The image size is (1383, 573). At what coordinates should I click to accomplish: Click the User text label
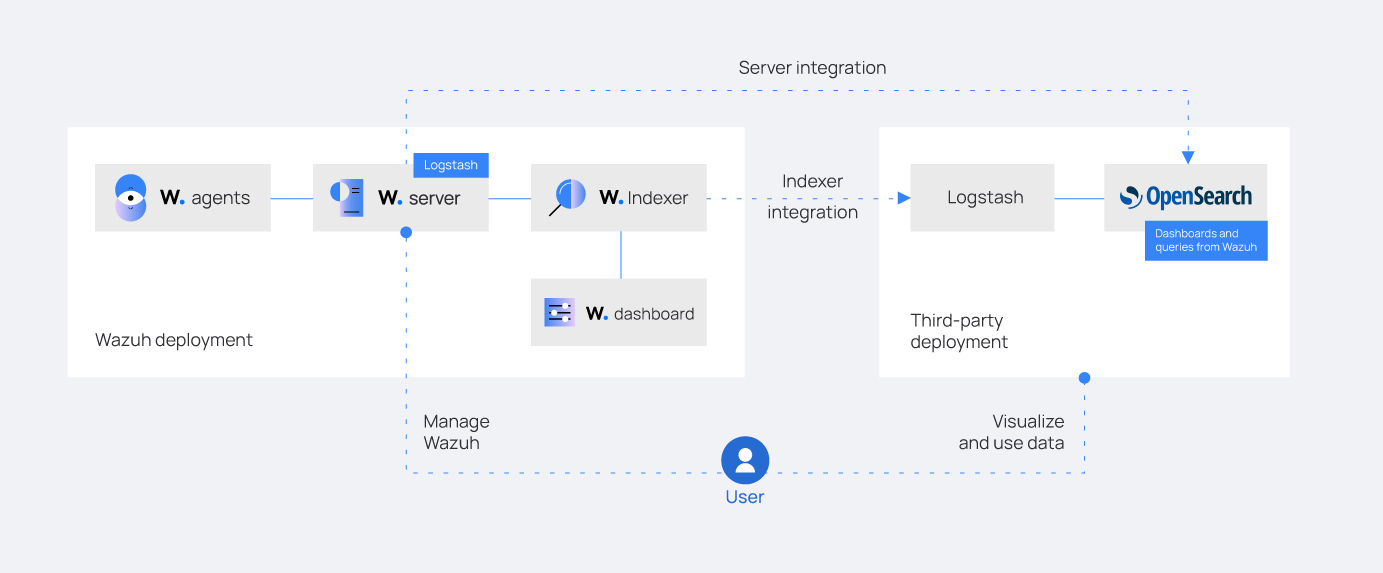(x=745, y=497)
